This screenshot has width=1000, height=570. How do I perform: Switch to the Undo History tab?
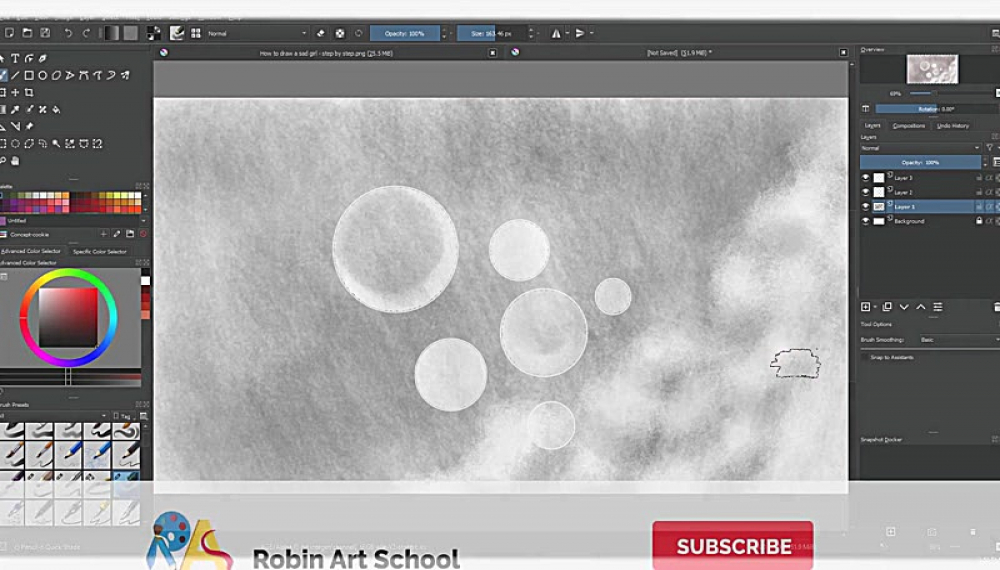click(x=952, y=126)
